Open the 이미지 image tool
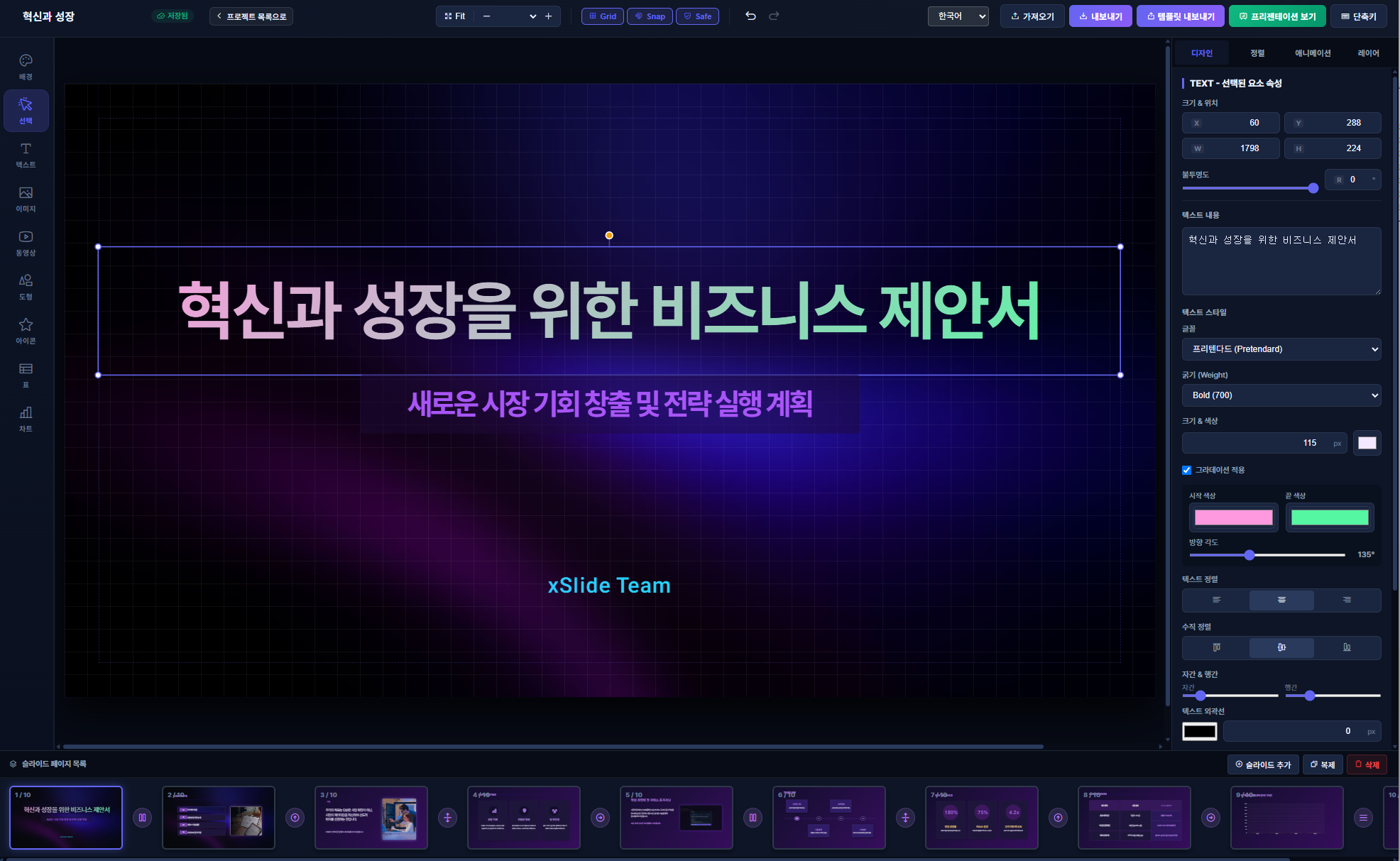 tap(26, 199)
